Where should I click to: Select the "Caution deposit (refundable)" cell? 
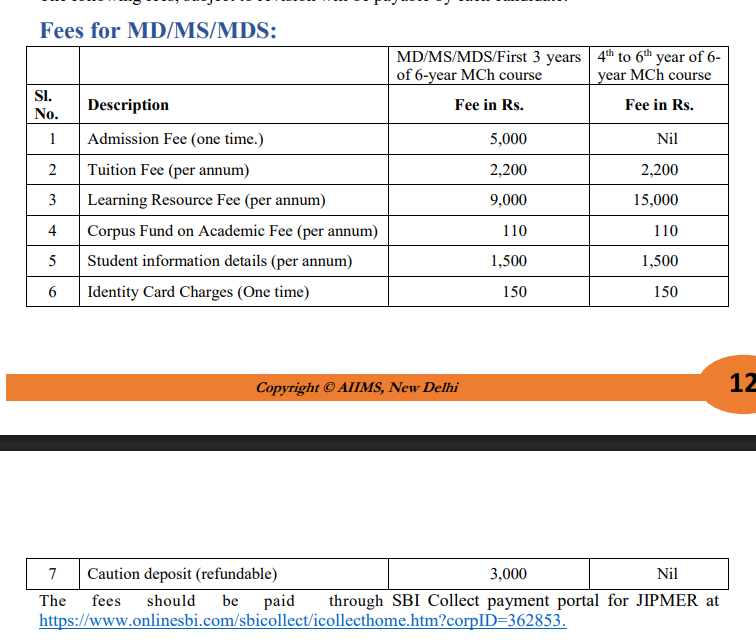coord(182,574)
